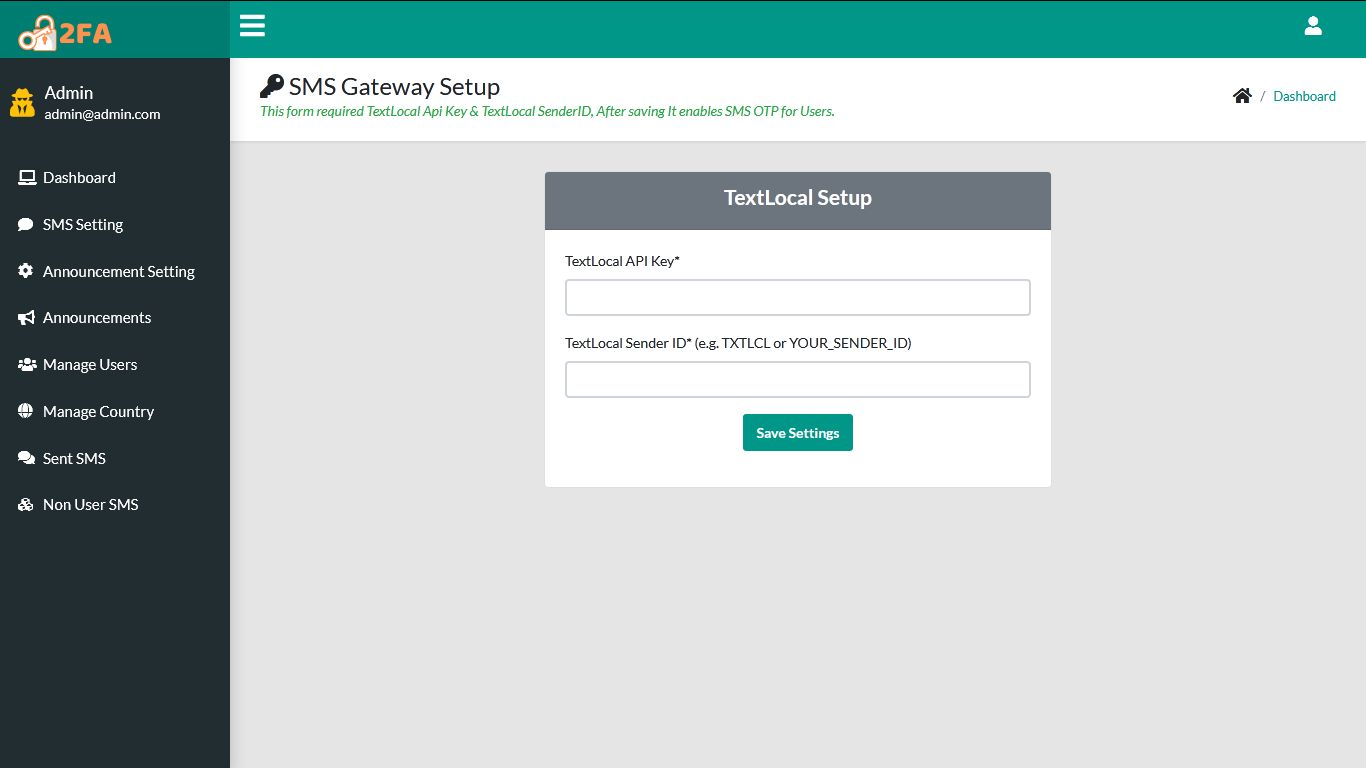Click the Manage Country globe icon
1366x768 pixels.
point(25,411)
